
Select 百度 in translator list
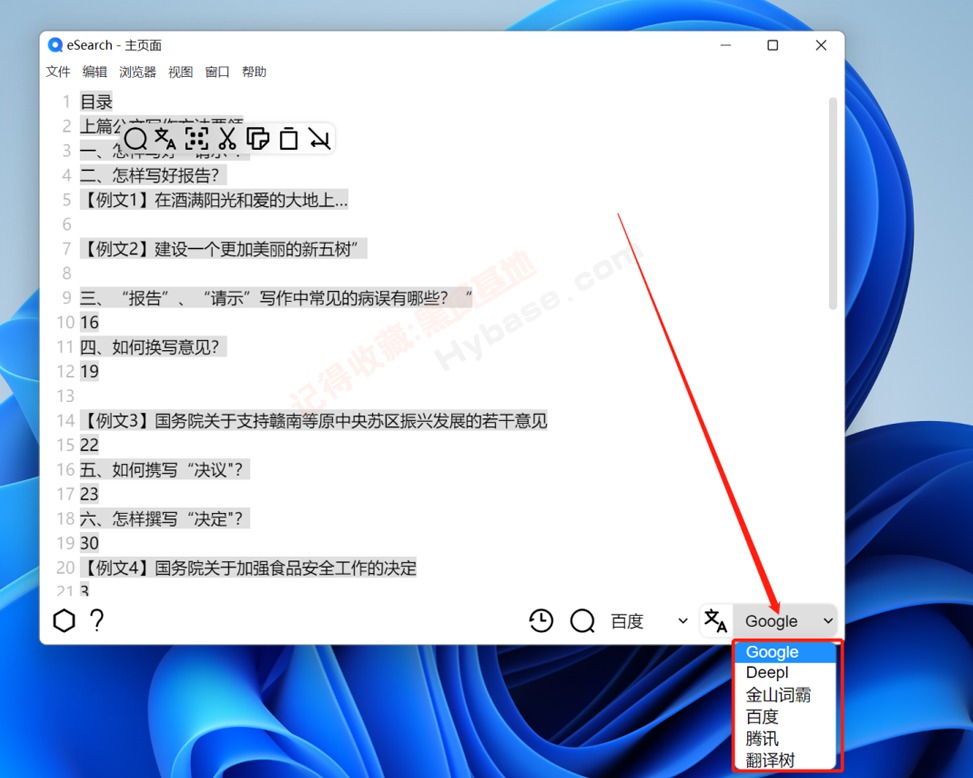785,717
